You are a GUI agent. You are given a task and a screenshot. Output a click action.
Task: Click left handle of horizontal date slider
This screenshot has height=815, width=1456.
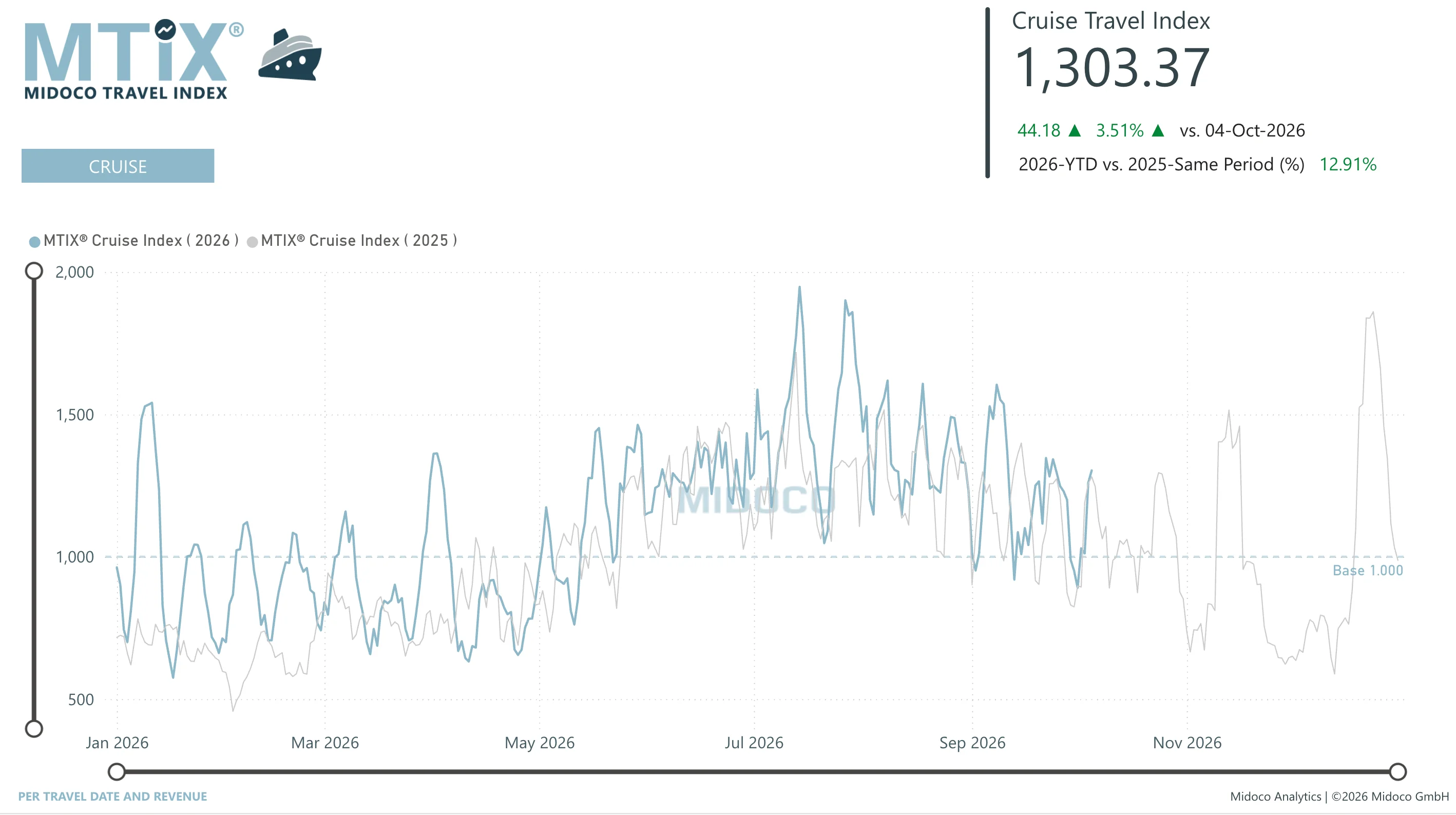tap(117, 772)
